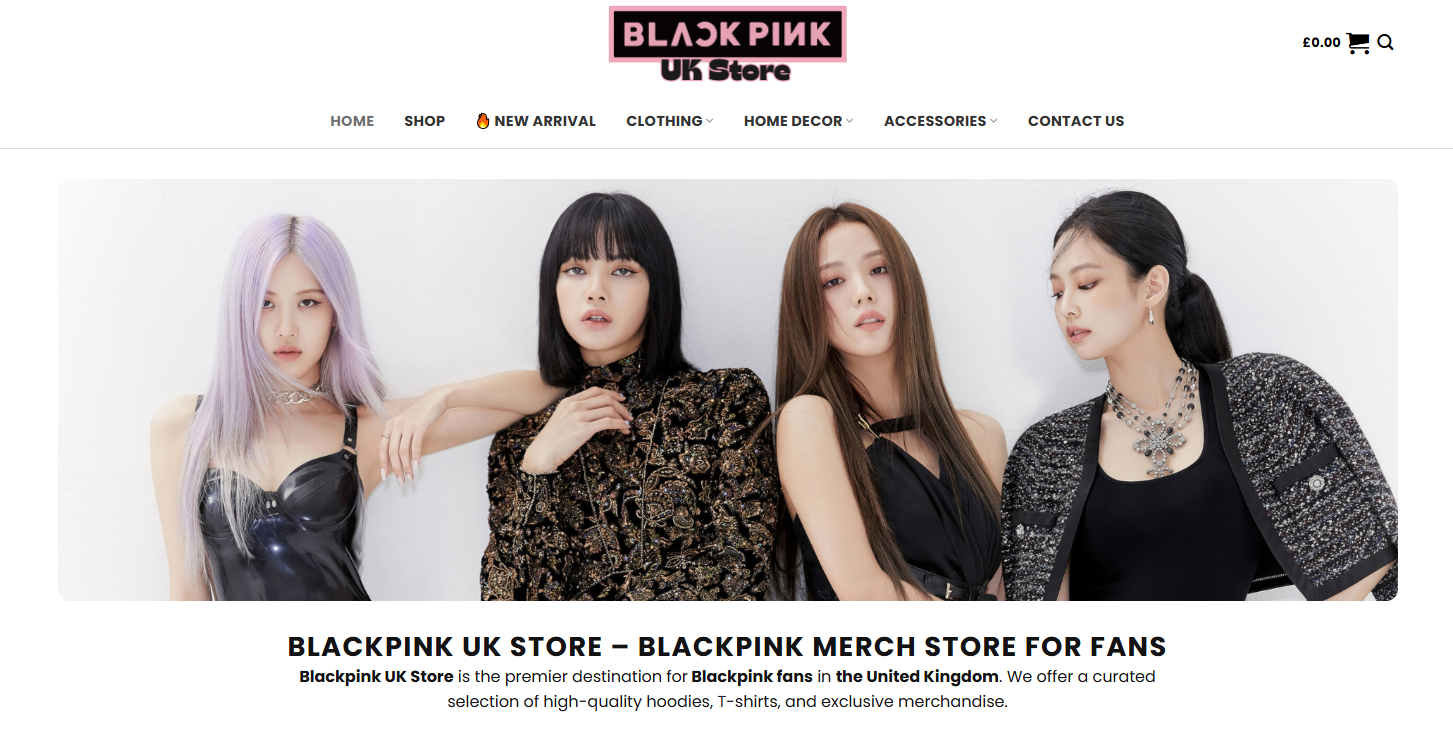Click the Blackpink group banner image
Viewport: 1453px width, 741px height.
point(727,390)
